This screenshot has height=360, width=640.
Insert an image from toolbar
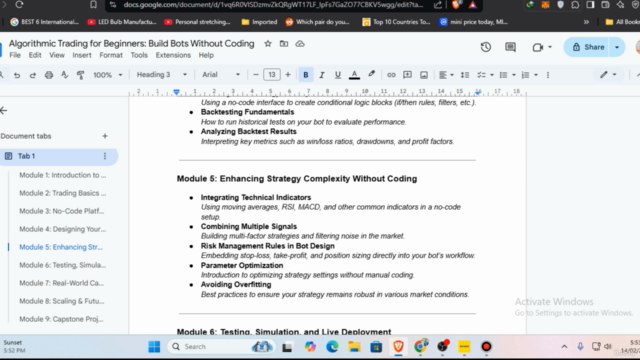[x=424, y=75]
